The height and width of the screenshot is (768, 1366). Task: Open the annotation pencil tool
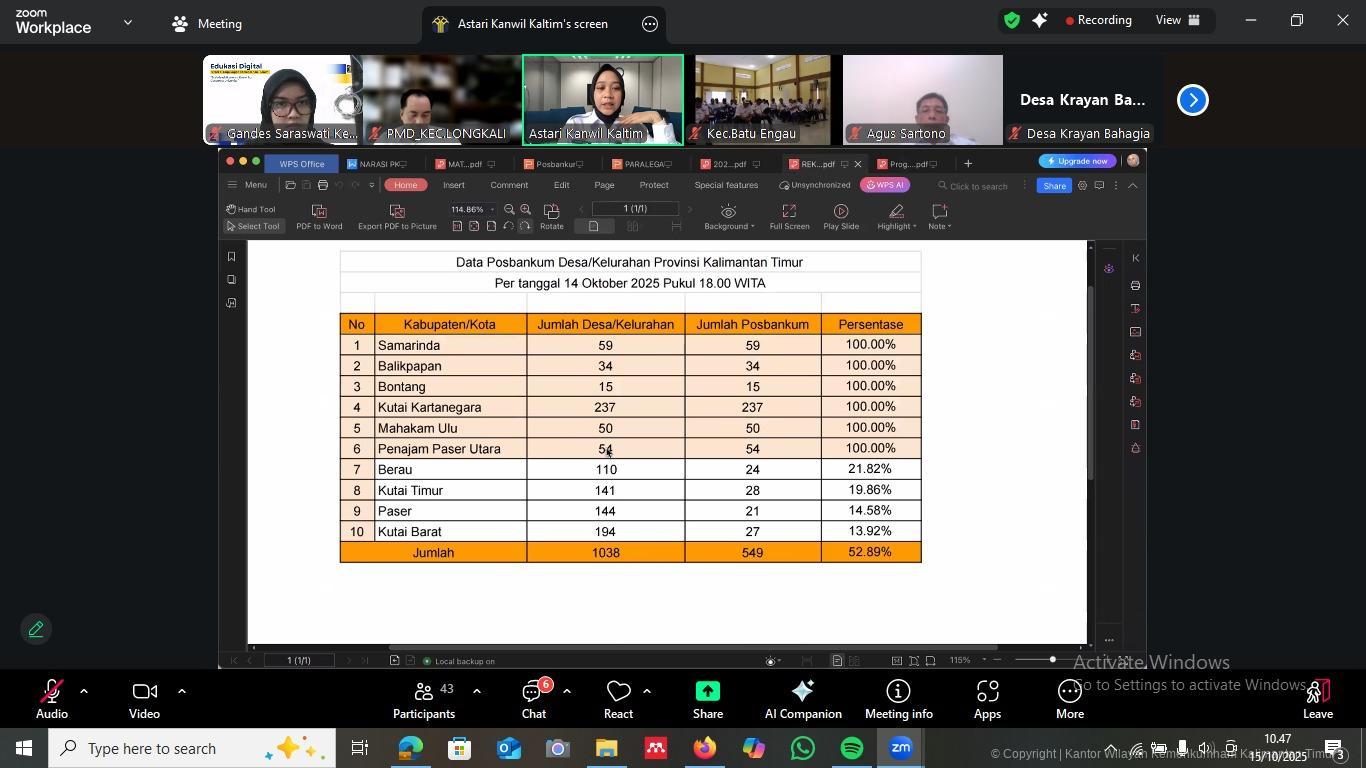(36, 629)
